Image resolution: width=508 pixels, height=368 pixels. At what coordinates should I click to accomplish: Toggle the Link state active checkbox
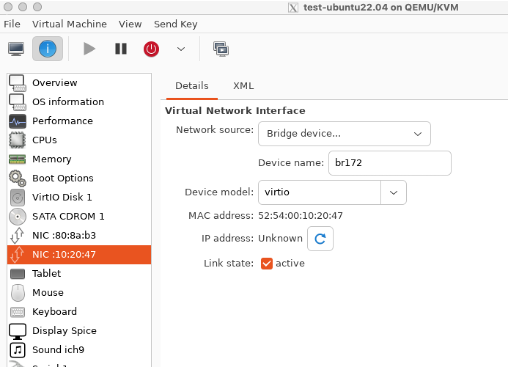coord(267,263)
